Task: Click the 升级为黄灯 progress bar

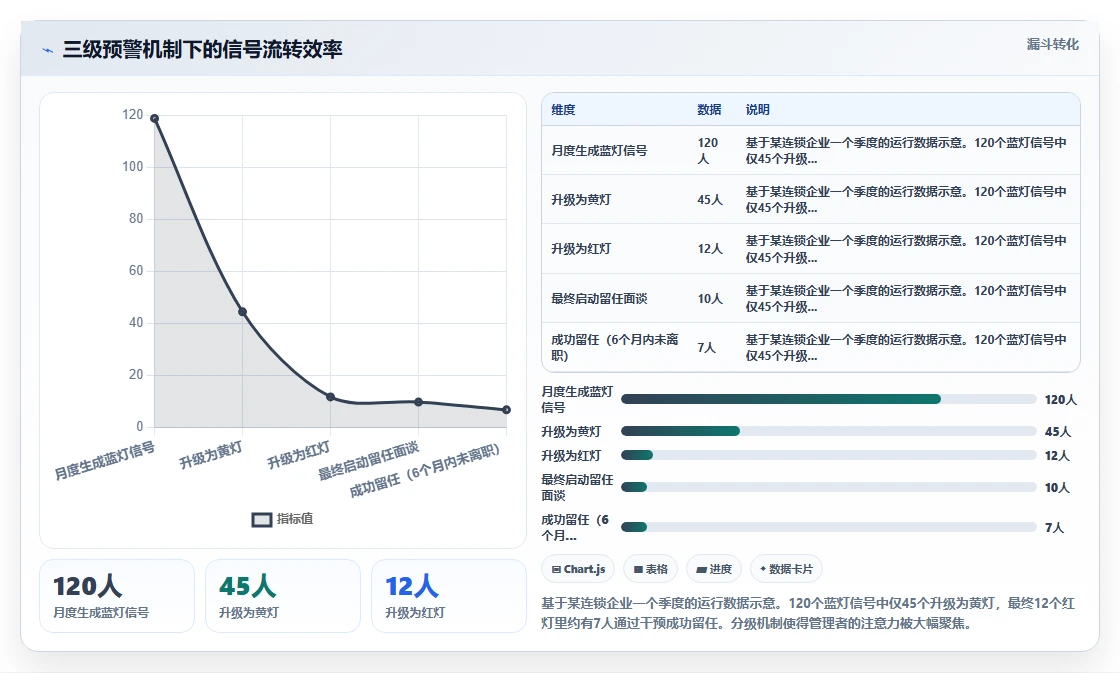Action: [829, 431]
